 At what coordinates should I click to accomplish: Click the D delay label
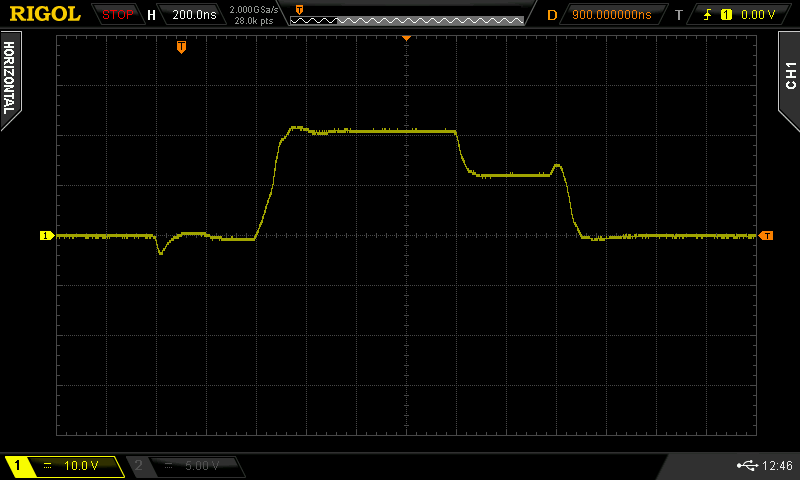pos(552,15)
